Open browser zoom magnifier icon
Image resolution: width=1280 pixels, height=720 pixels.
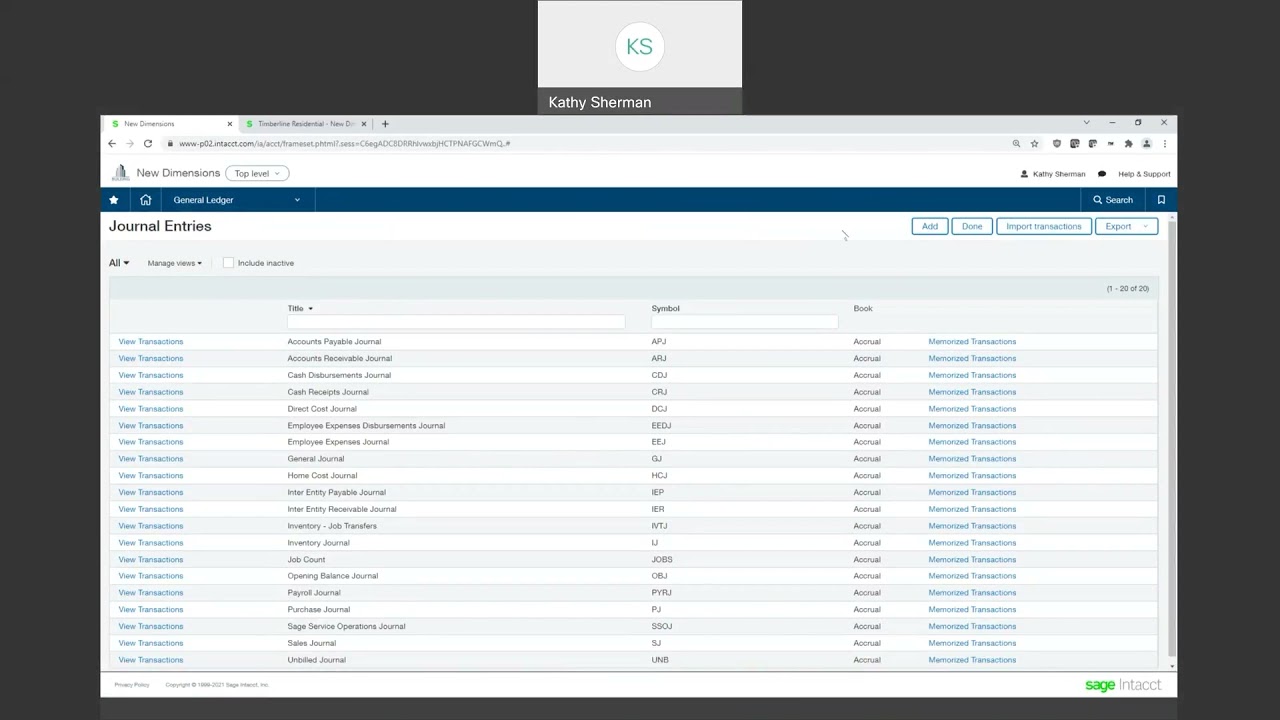pos(1016,144)
